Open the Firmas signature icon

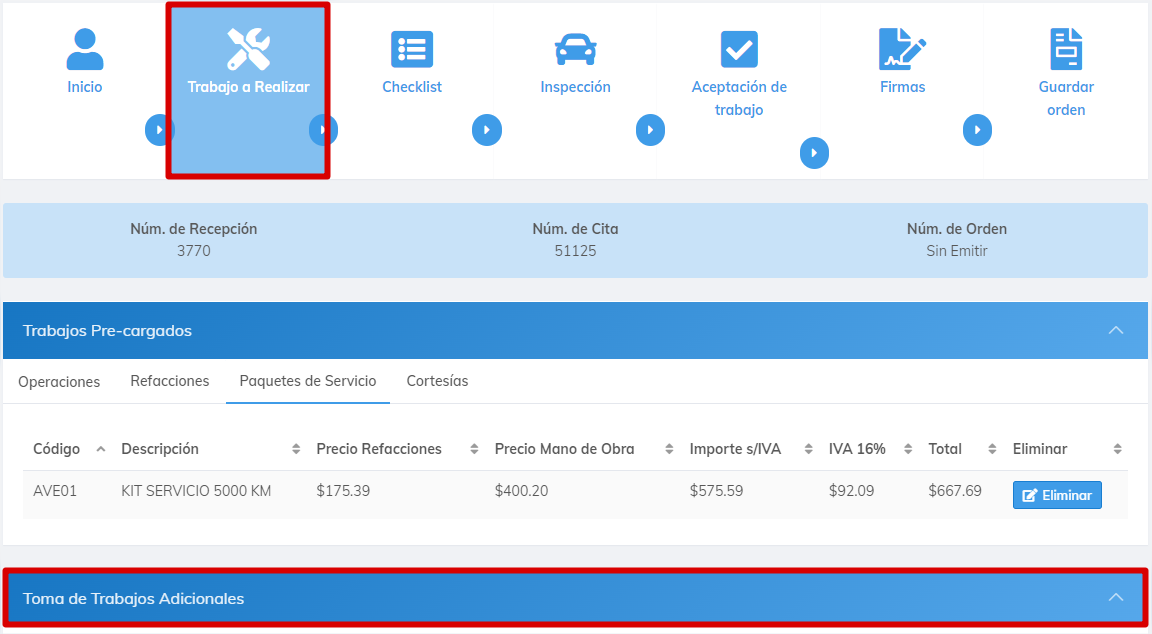(x=902, y=49)
